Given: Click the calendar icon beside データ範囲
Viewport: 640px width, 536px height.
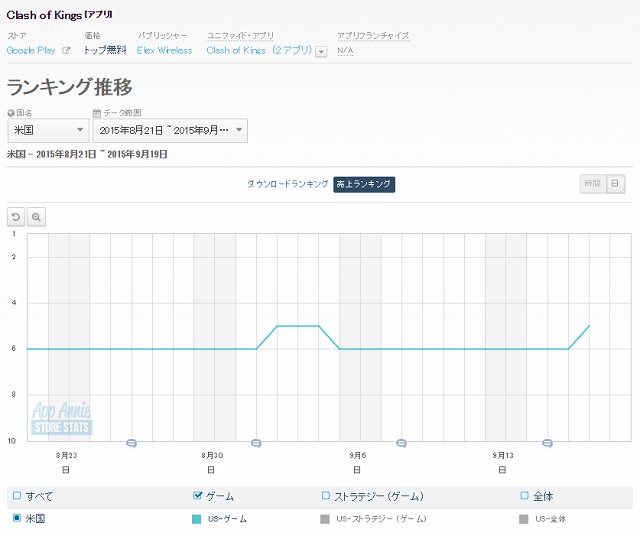Looking at the screenshot, I should click(97, 113).
